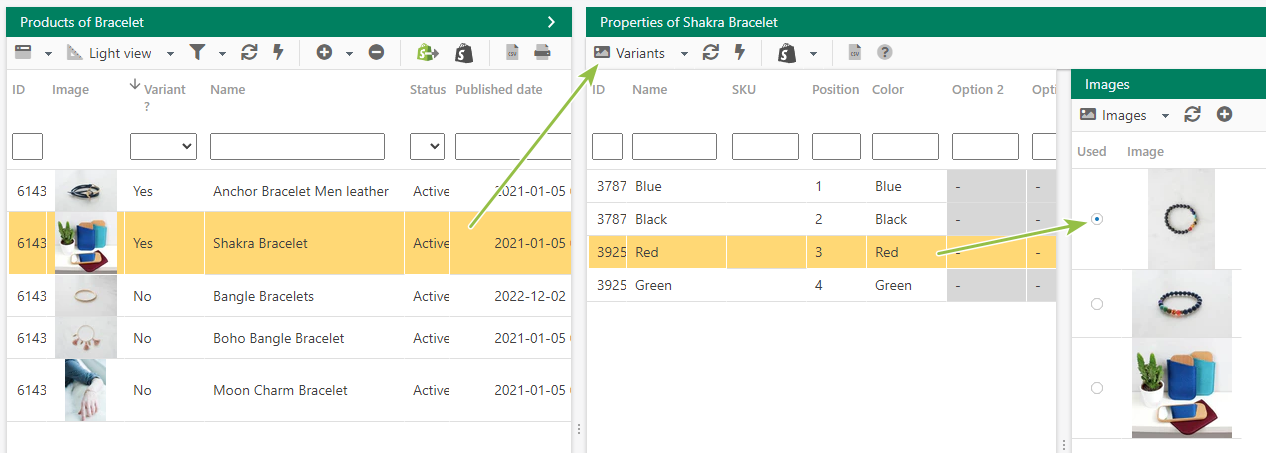Refresh the Products of Bracelet list
The image size is (1266, 453).
tap(249, 52)
